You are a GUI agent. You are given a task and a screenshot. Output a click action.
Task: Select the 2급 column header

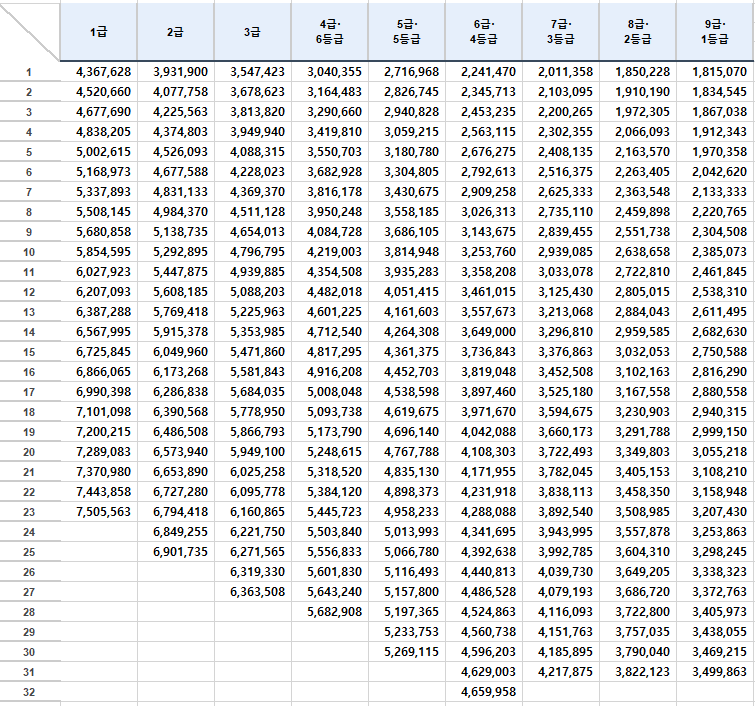175,32
